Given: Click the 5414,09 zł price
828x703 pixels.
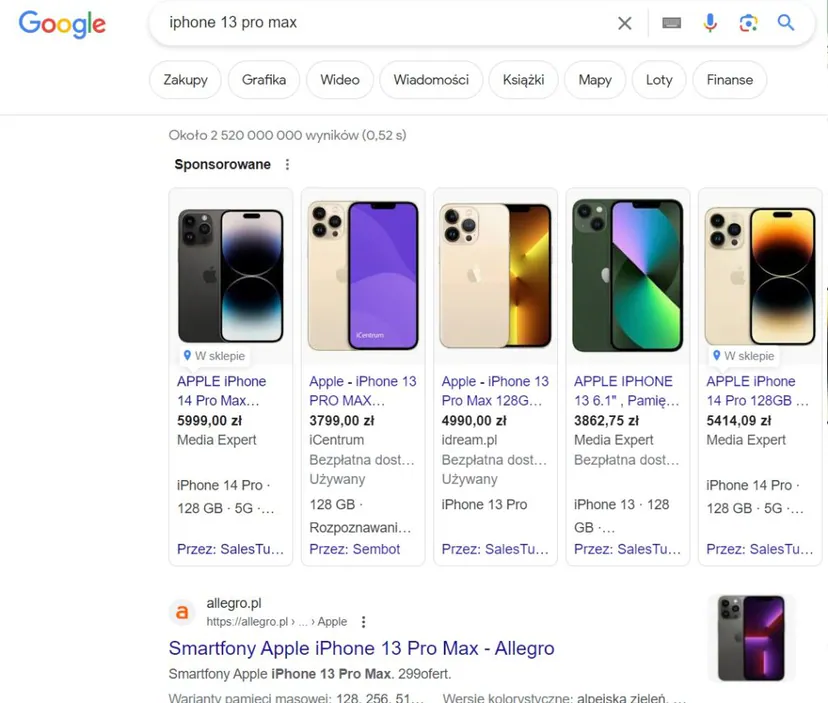Looking at the screenshot, I should tap(739, 421).
